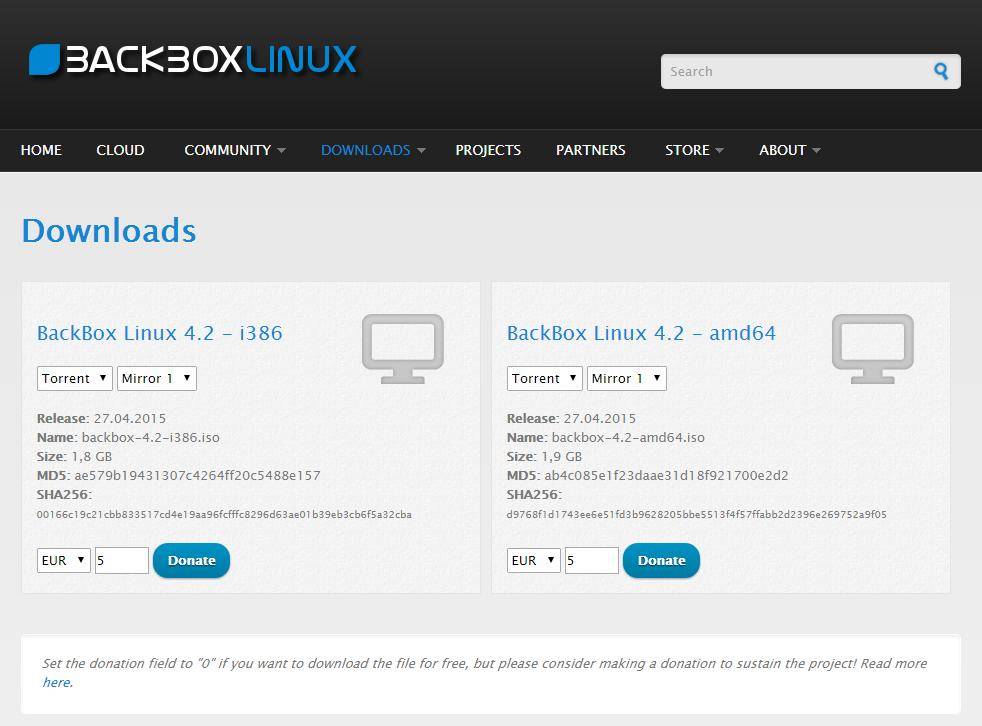This screenshot has width=982, height=726.
Task: Open the Mirror 1 dropdown for amd64
Action: [626, 378]
